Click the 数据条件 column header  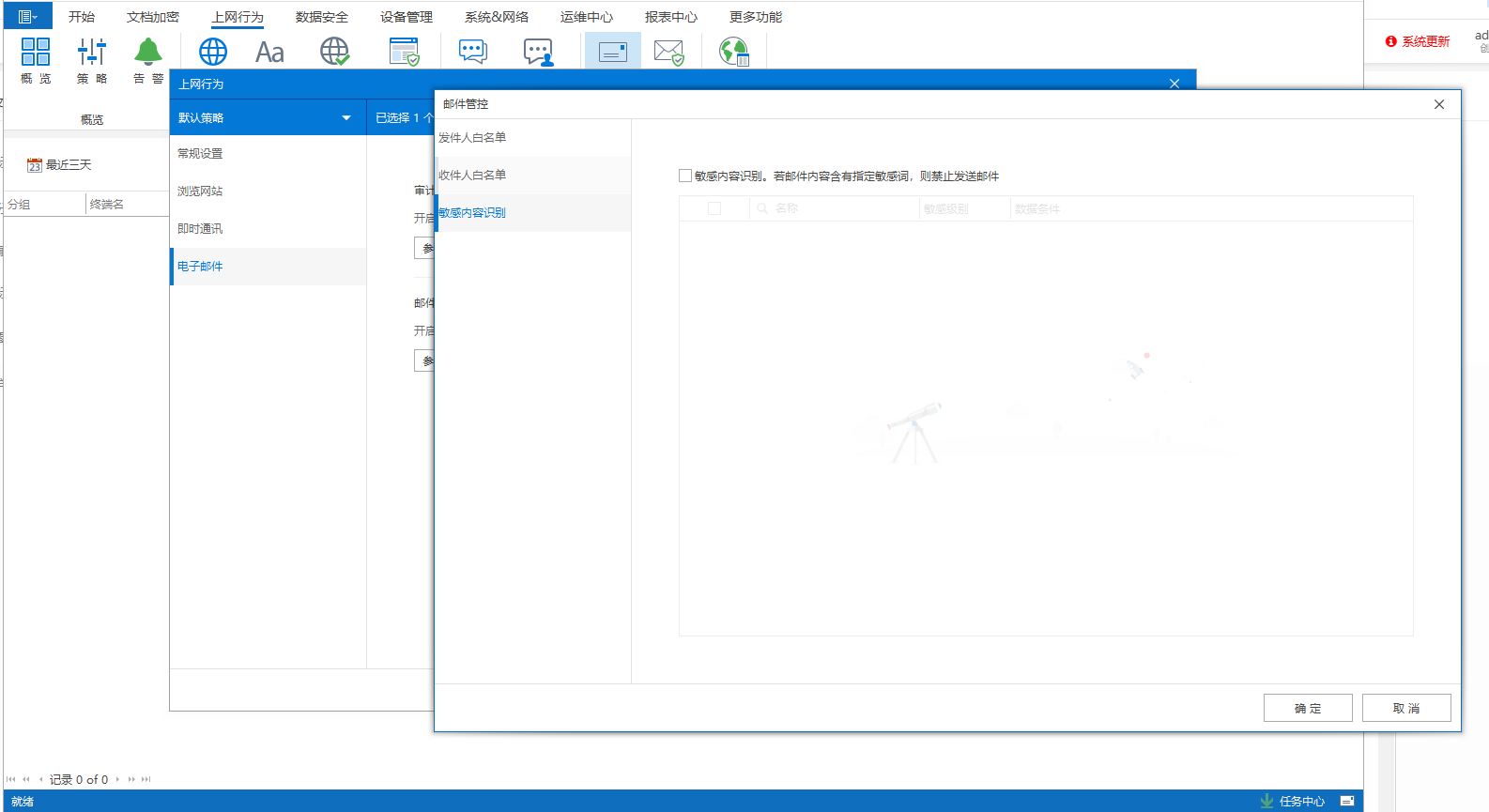click(x=1211, y=208)
